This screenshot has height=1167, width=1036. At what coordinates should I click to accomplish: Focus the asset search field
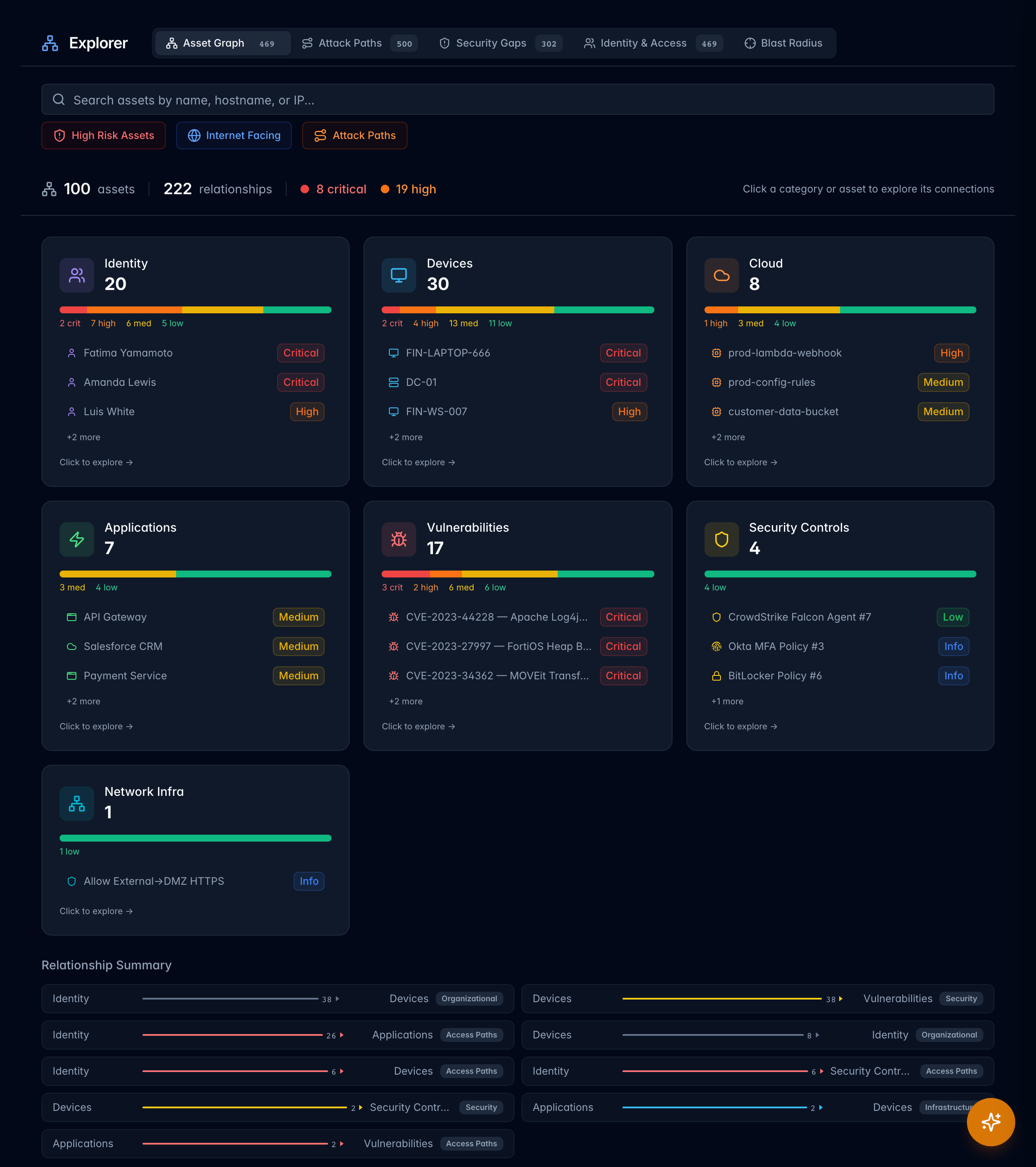pyautogui.click(x=518, y=100)
